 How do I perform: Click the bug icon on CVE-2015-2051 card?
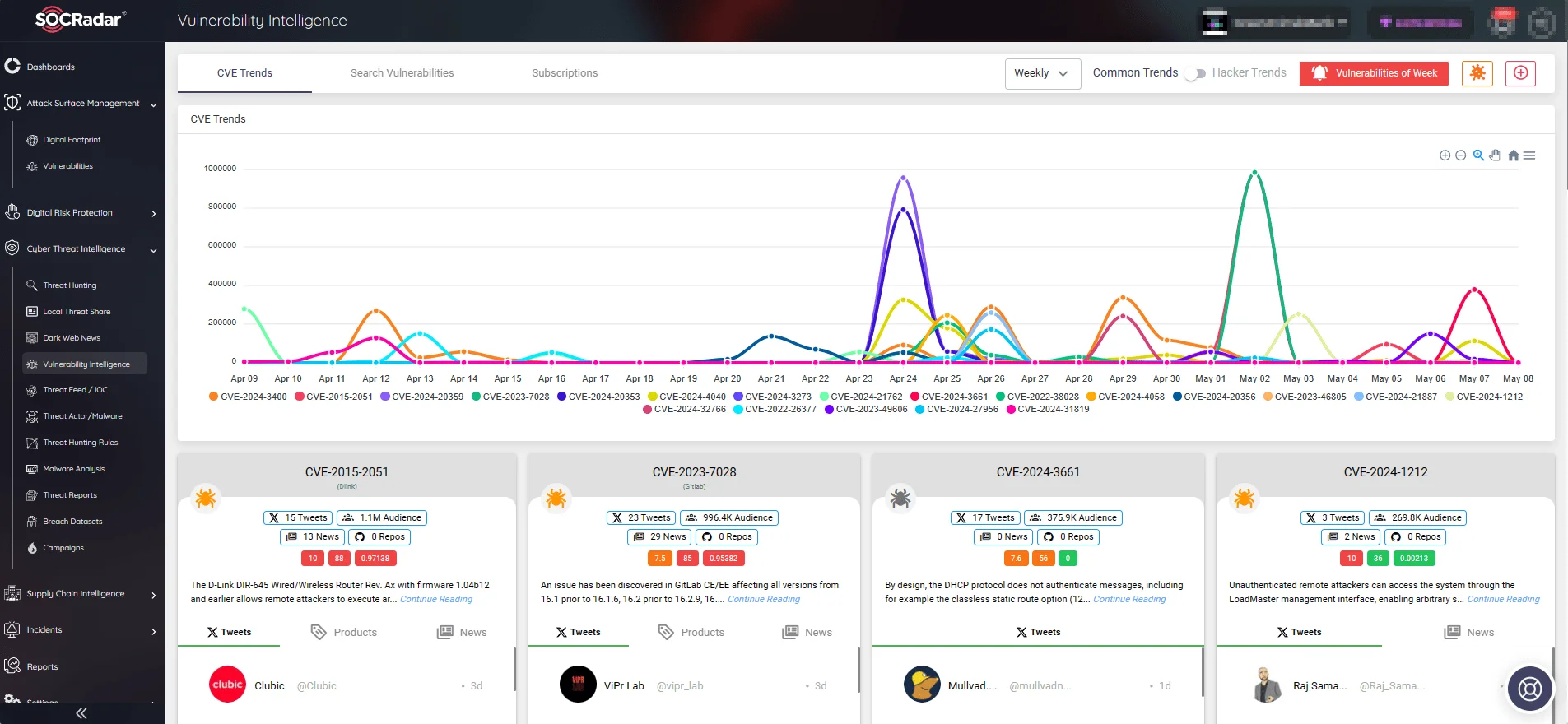(206, 498)
